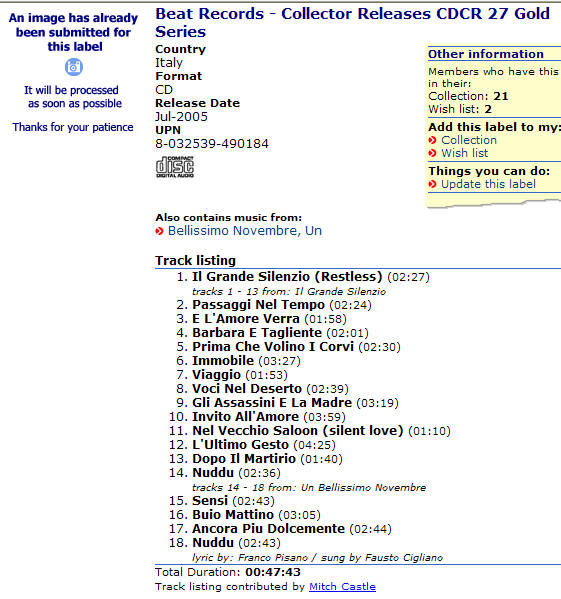Click red arrow bullet beside Wish list
Screen dimensions: 561x599
tap(432, 153)
